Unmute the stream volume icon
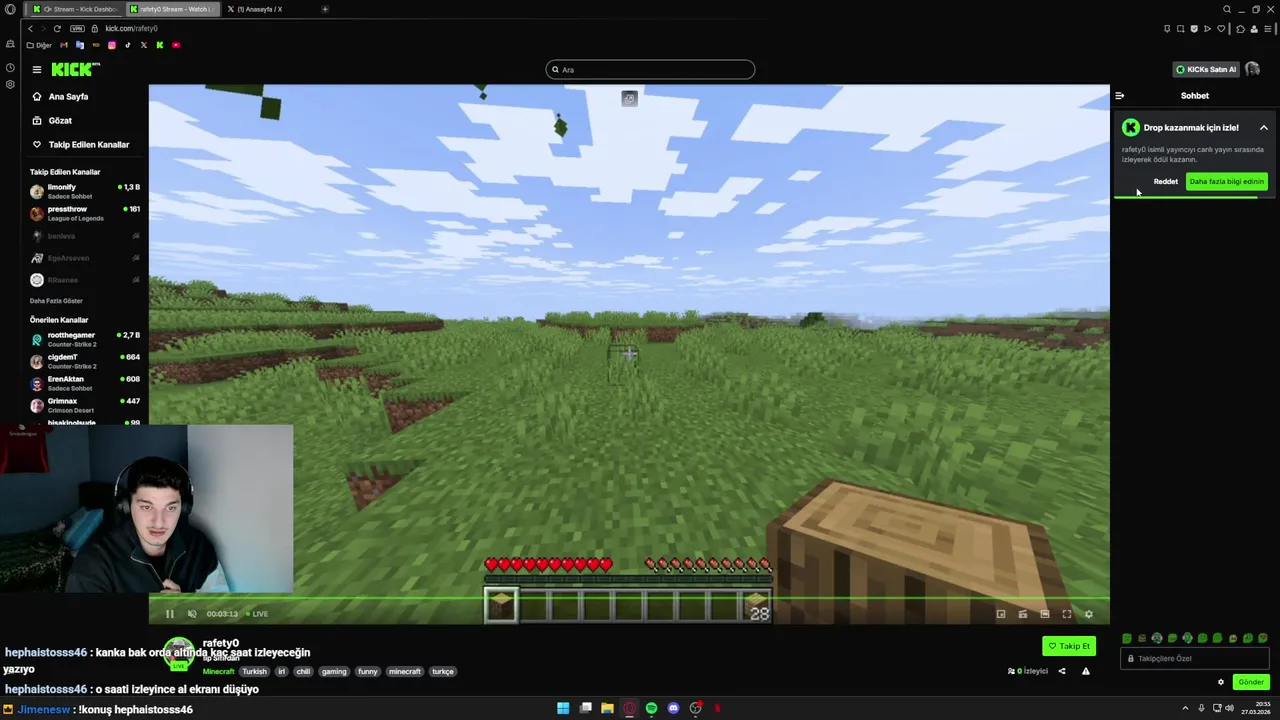 192,614
